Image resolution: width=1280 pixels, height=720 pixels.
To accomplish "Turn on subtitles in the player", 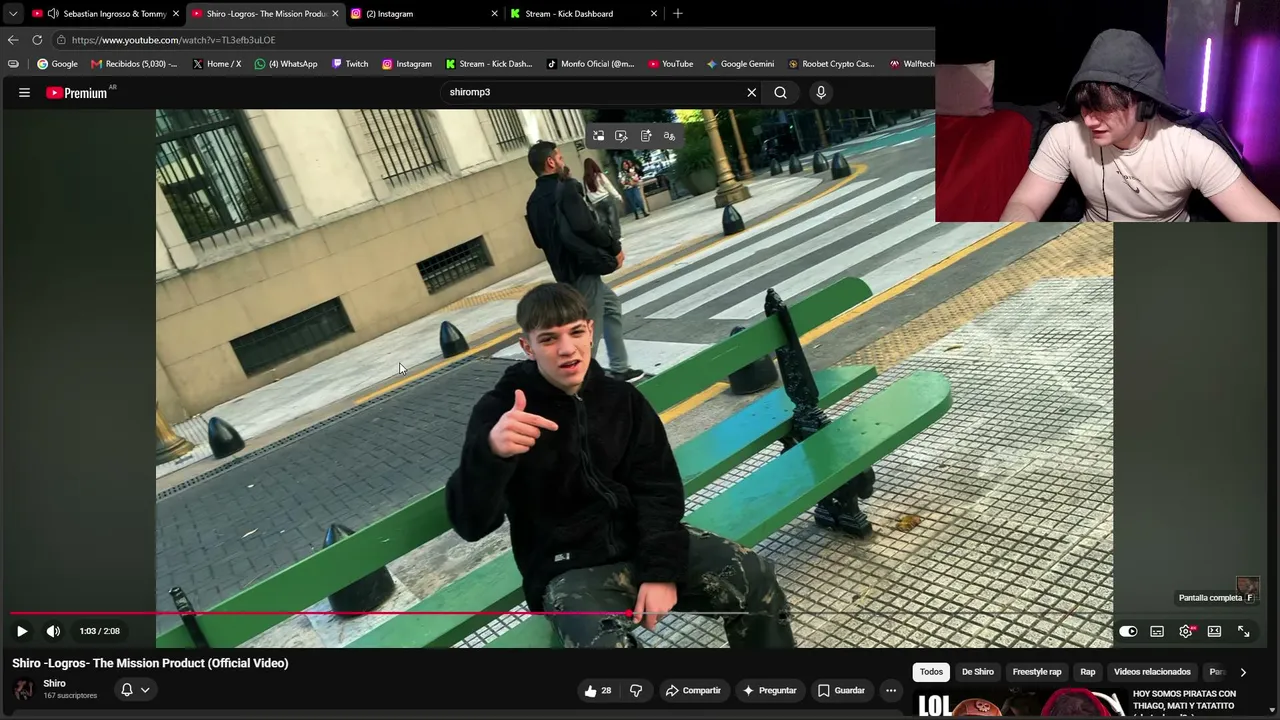I will [1157, 631].
